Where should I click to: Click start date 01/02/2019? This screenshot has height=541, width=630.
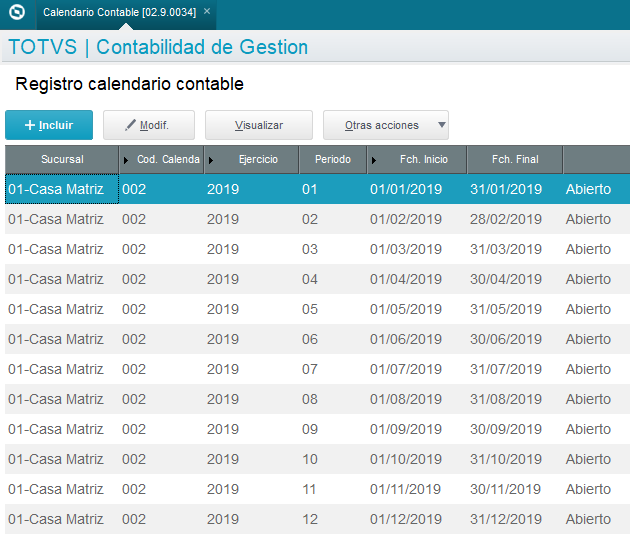406,219
